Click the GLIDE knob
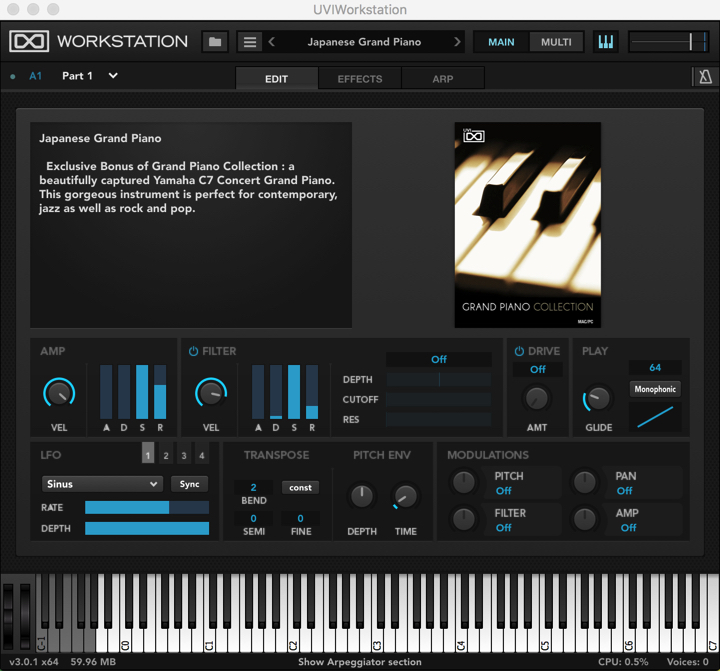The width and height of the screenshot is (720, 671). 598,398
